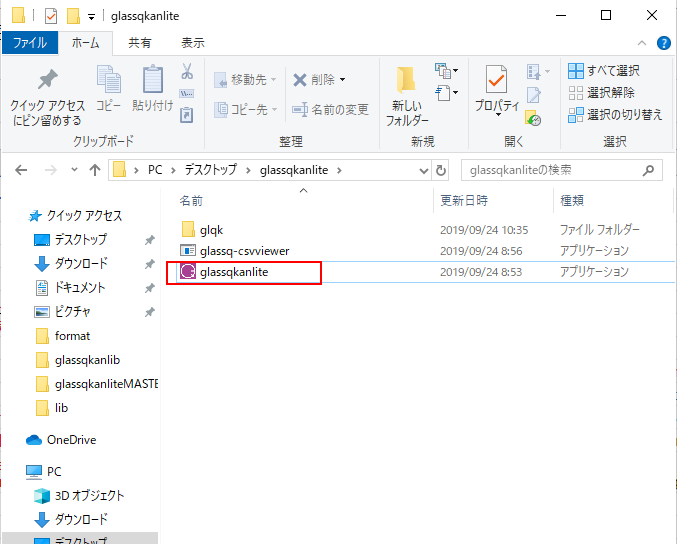Screen dimensions: 677x544
Task: Go up one folder level
Action: coord(95,170)
